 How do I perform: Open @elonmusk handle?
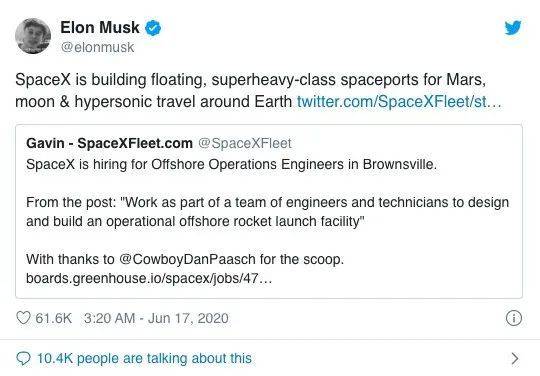[x=97, y=47]
